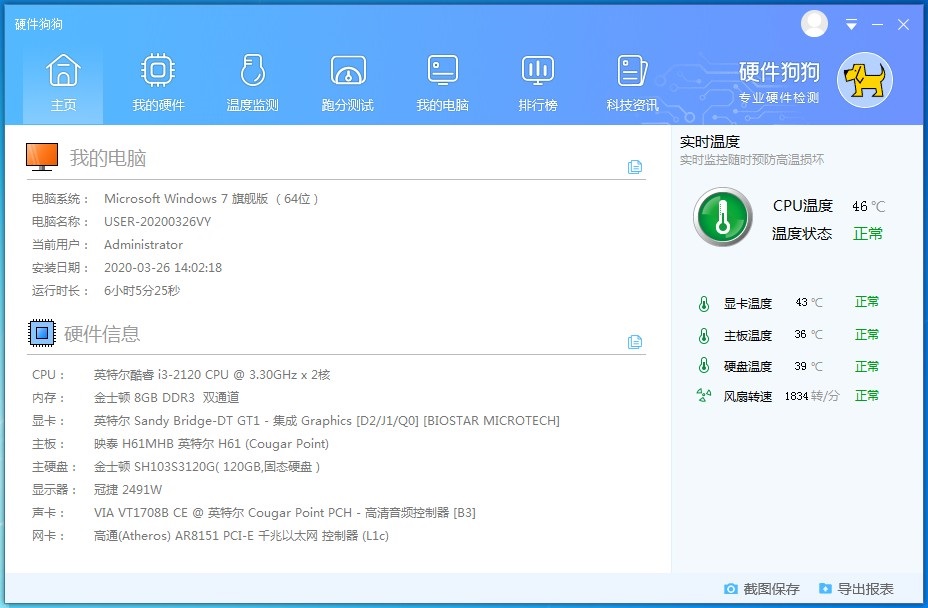Click the orange monitor icon beside 我的电脑
The image size is (928, 608).
[x=42, y=157]
